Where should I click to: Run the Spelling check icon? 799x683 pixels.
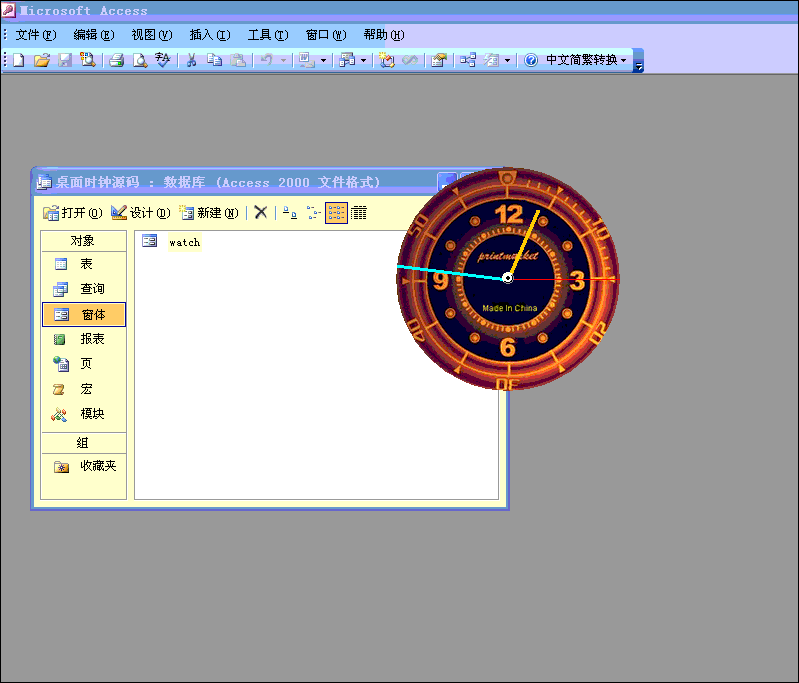click(x=162, y=60)
